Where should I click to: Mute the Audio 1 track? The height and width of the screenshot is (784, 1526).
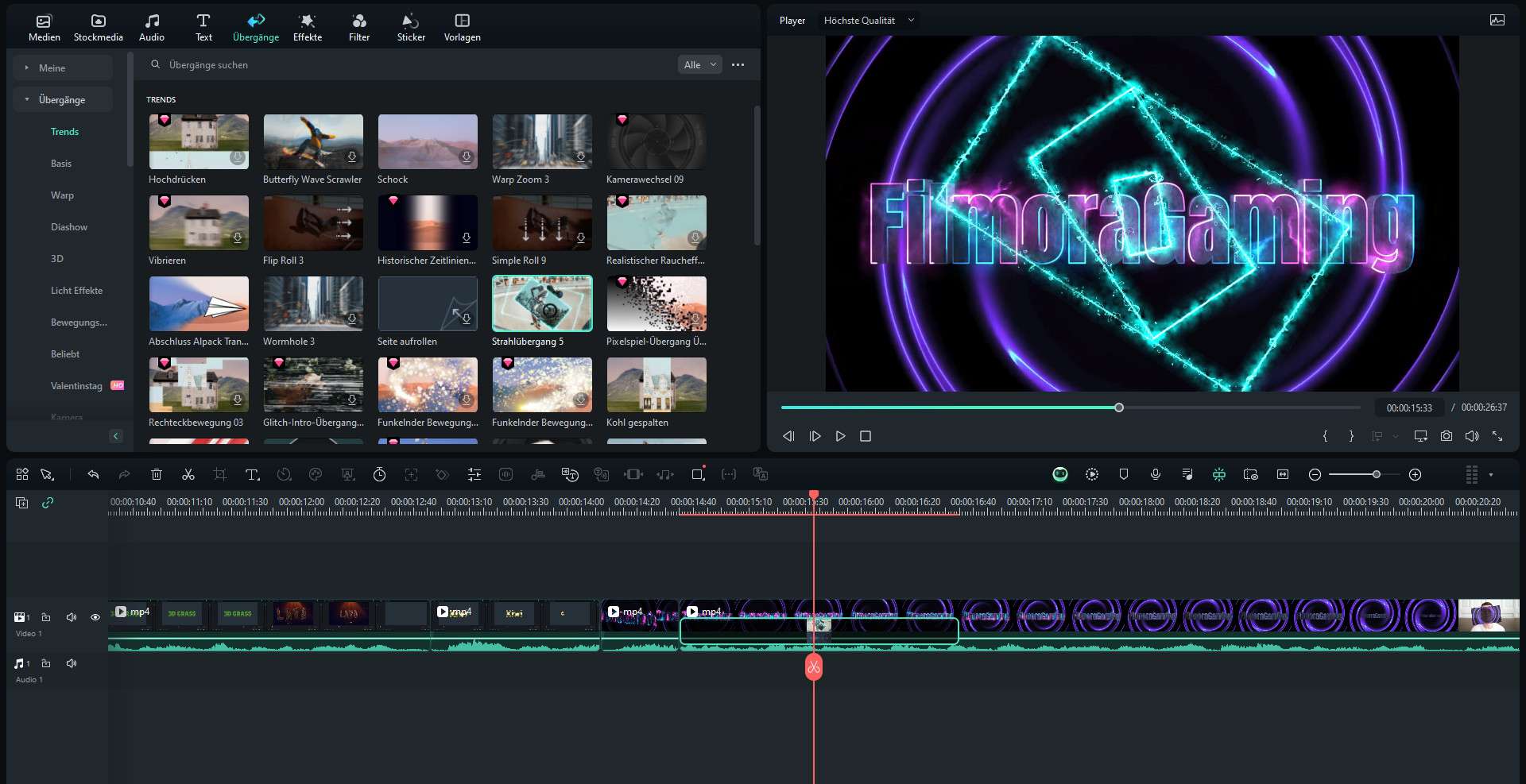click(72, 663)
